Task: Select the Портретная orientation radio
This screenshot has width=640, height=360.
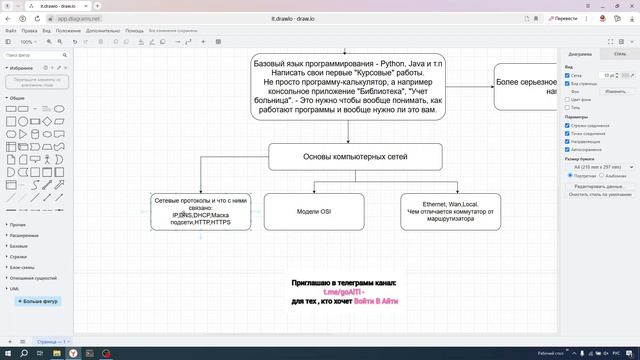Action: click(x=570, y=176)
